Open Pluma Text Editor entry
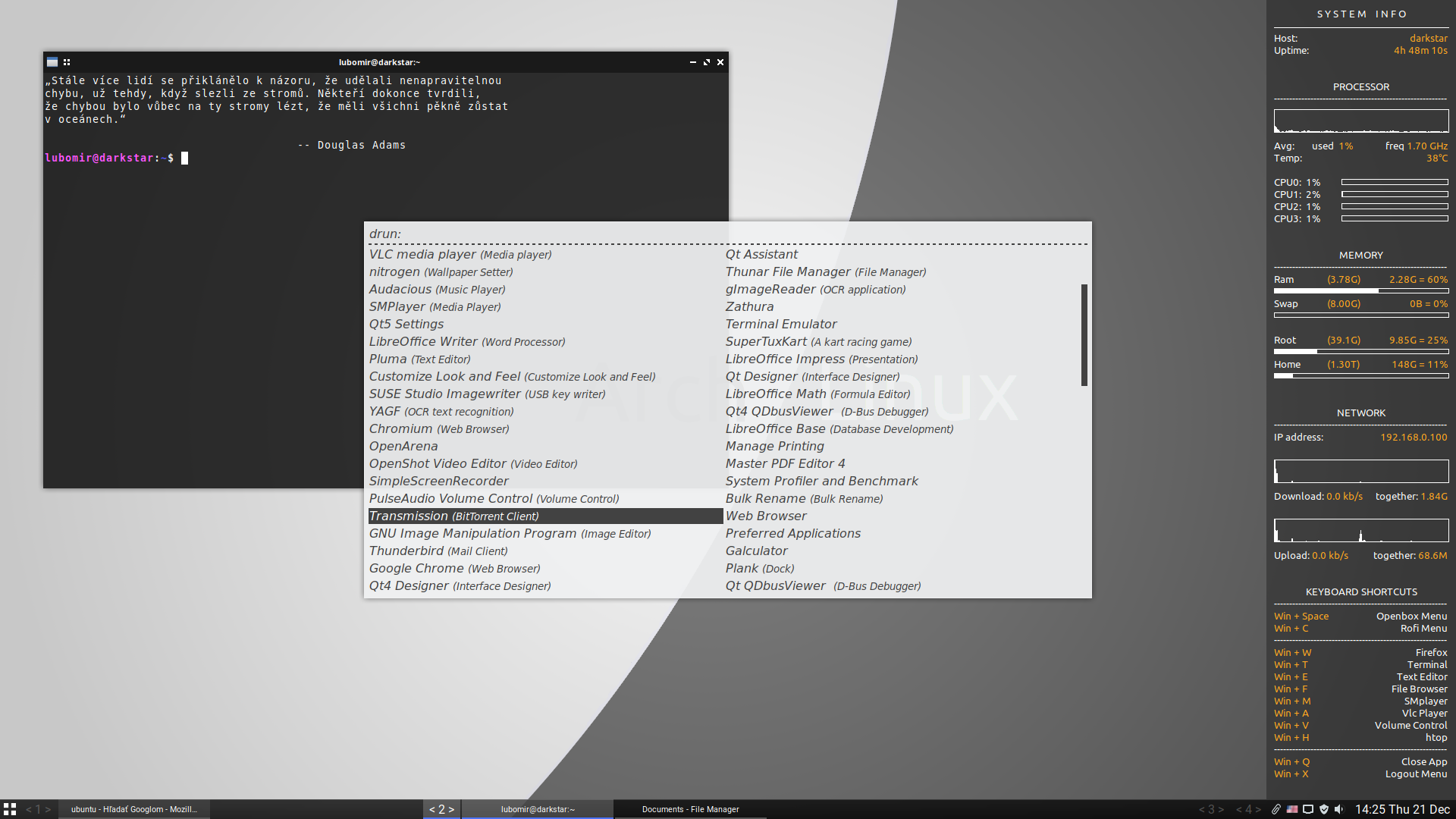1456x819 pixels. click(x=545, y=359)
